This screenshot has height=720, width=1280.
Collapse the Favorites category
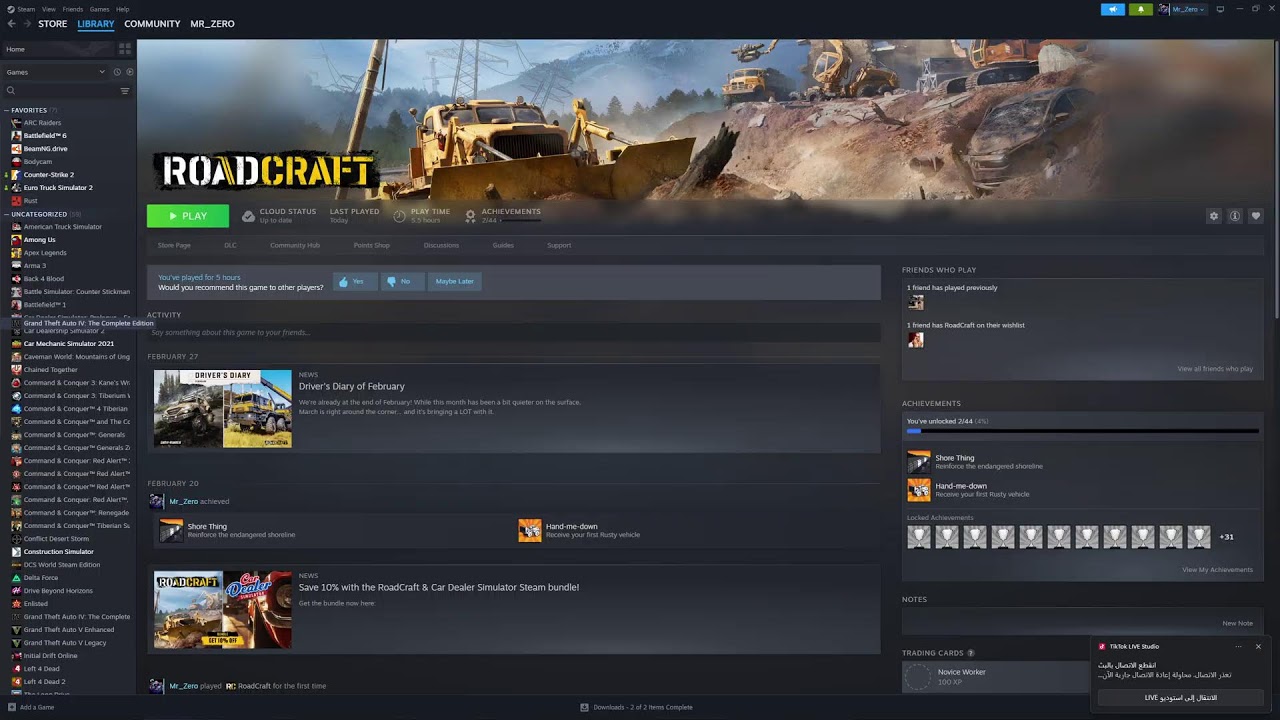(x=6, y=110)
